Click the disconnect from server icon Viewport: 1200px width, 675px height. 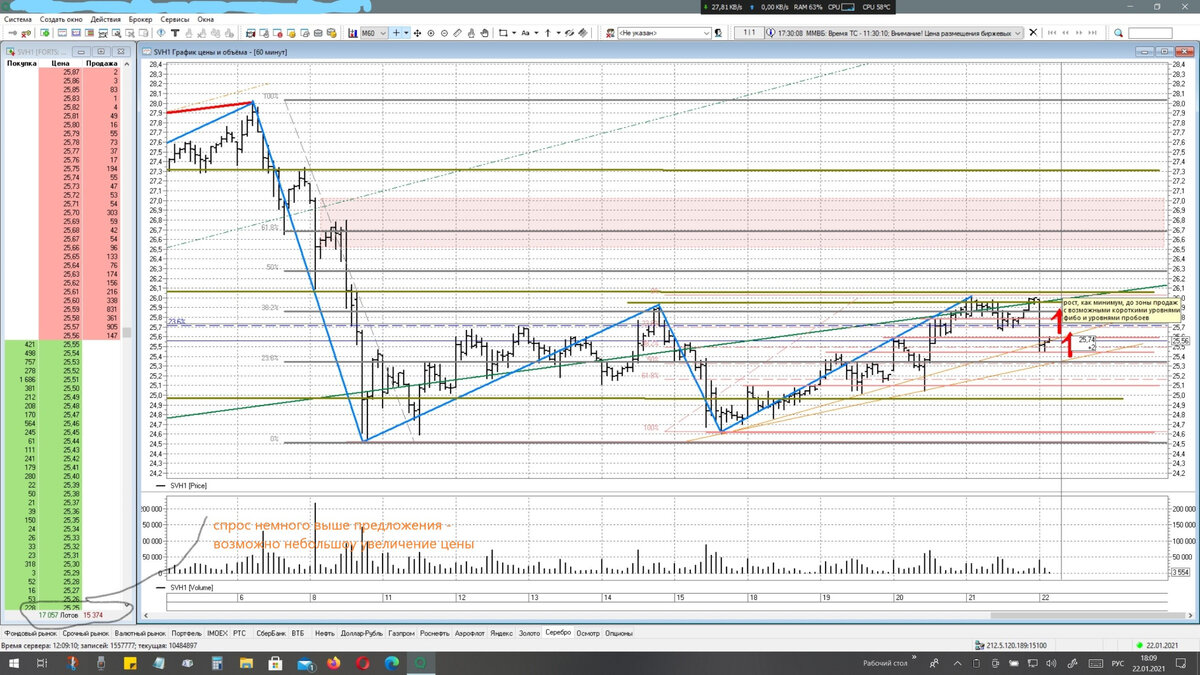(27, 33)
